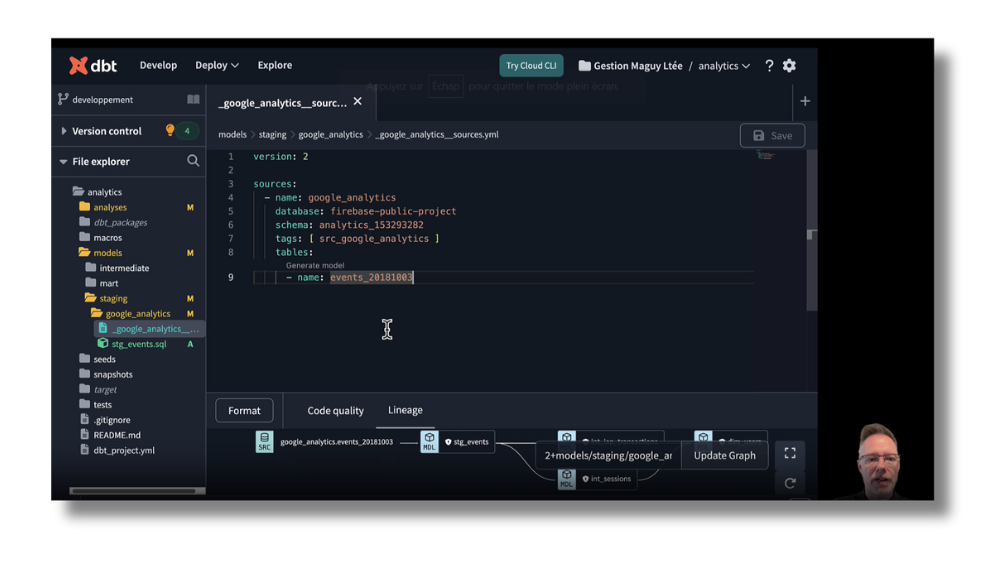Select the google_analytics.events_20181003 lineage node
The image size is (1000, 563).
(x=337, y=442)
